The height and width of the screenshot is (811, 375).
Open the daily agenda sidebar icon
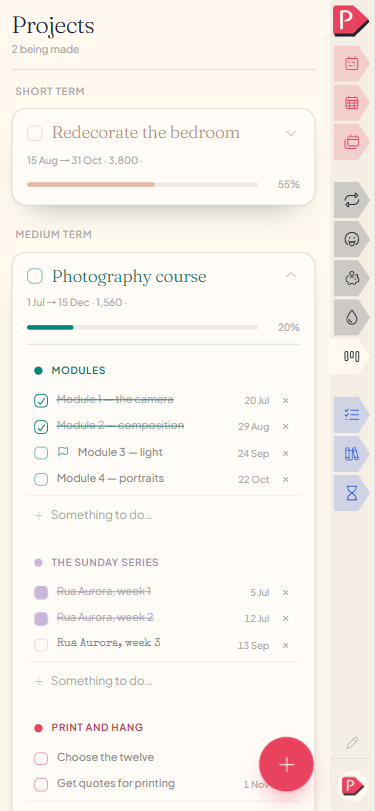click(x=352, y=64)
